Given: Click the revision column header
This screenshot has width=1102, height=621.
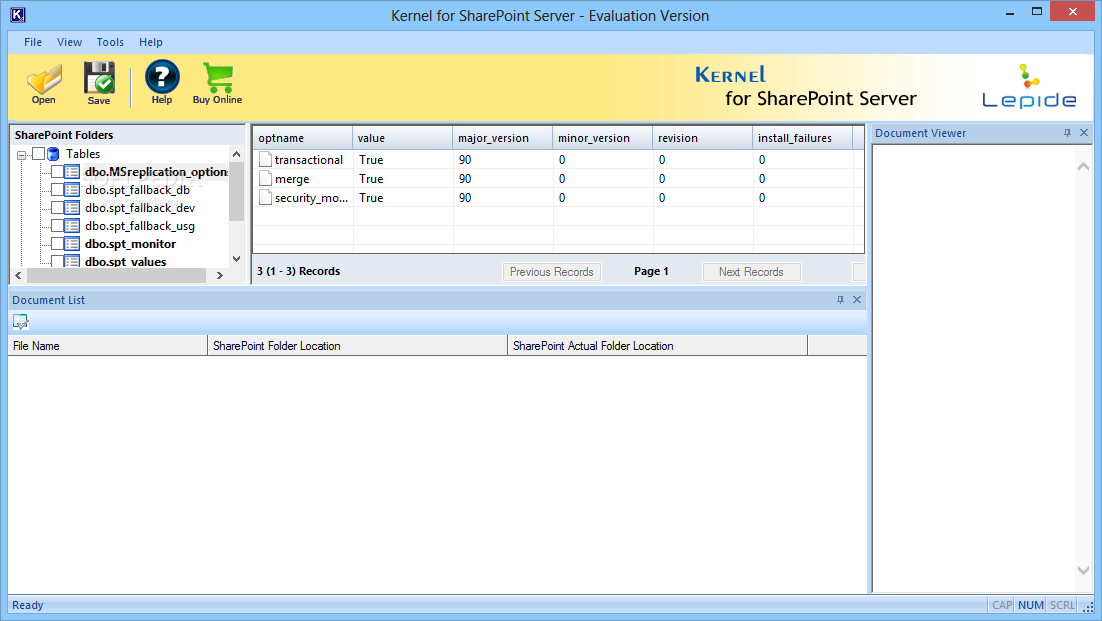Looking at the screenshot, I should [x=702, y=138].
